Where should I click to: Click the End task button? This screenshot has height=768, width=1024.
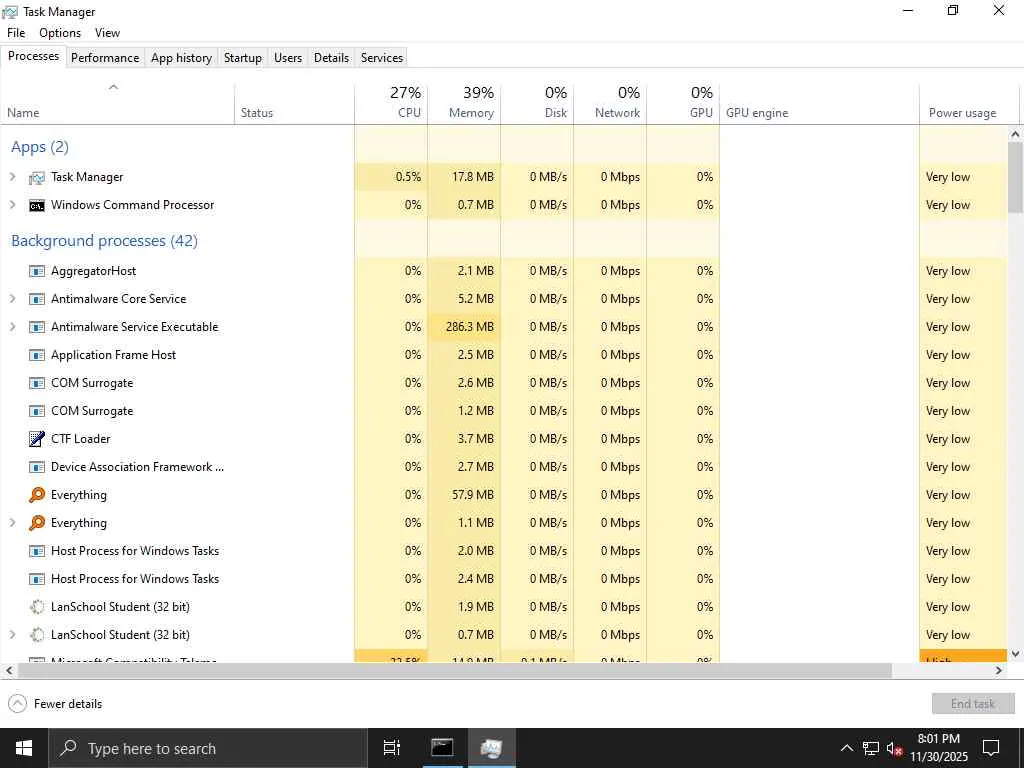click(x=973, y=704)
